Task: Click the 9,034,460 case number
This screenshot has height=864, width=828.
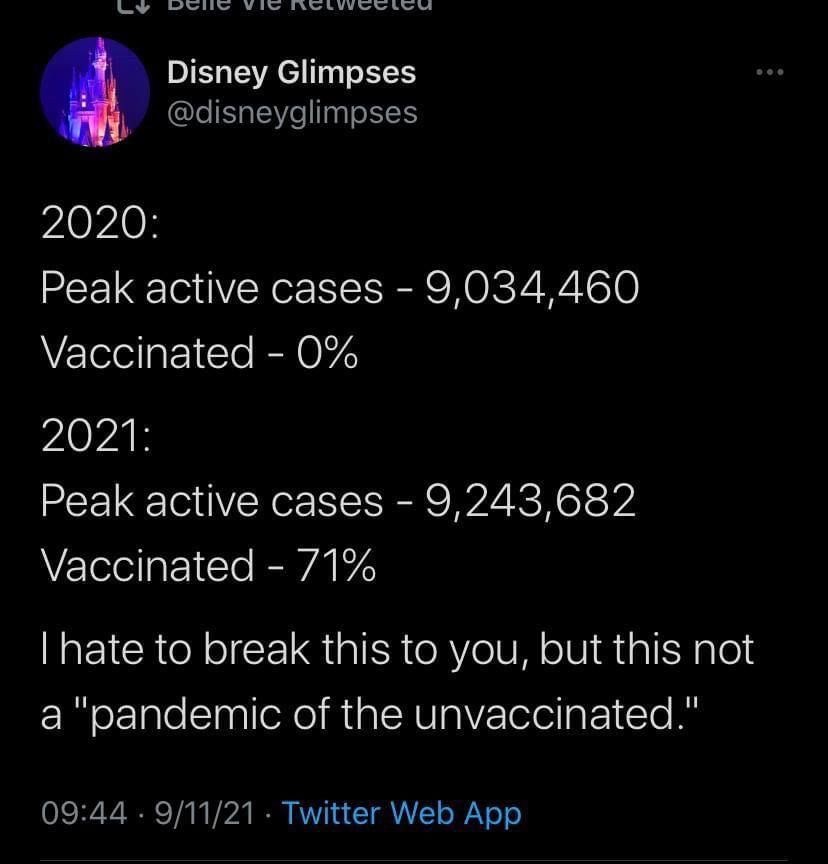Action: click(x=532, y=289)
